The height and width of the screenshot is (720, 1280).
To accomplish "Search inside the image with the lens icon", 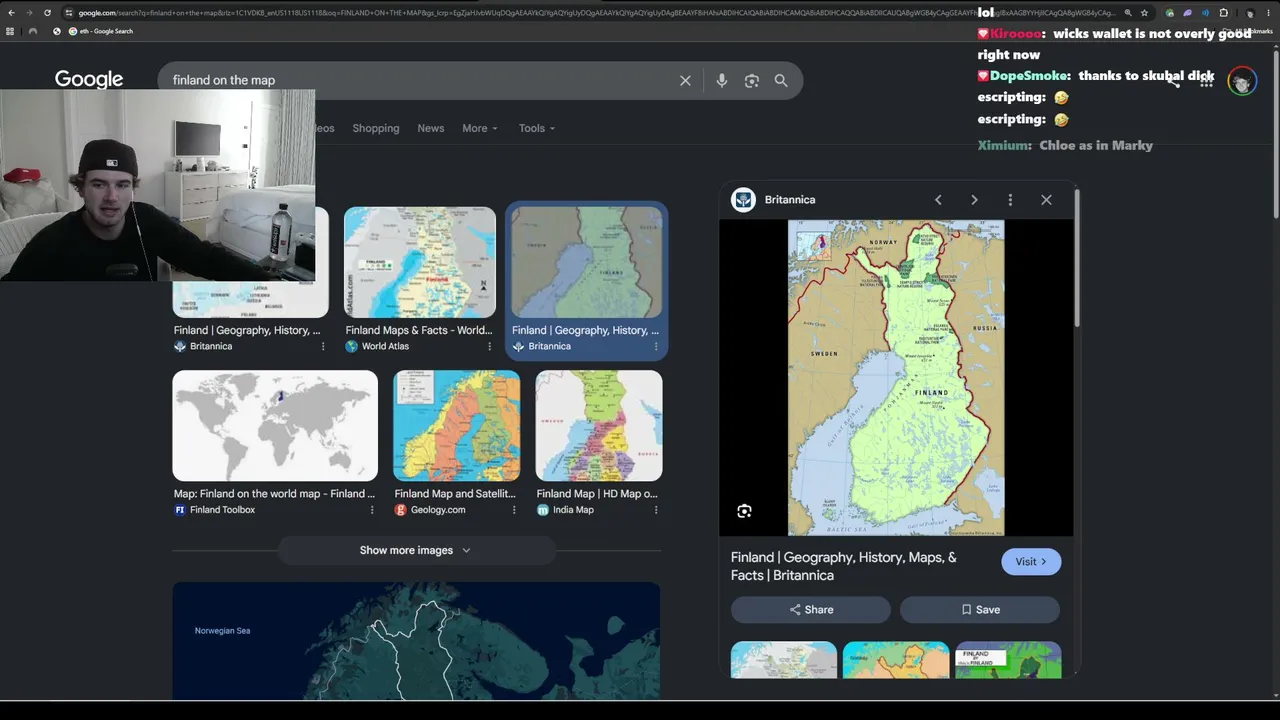I will (x=744, y=511).
